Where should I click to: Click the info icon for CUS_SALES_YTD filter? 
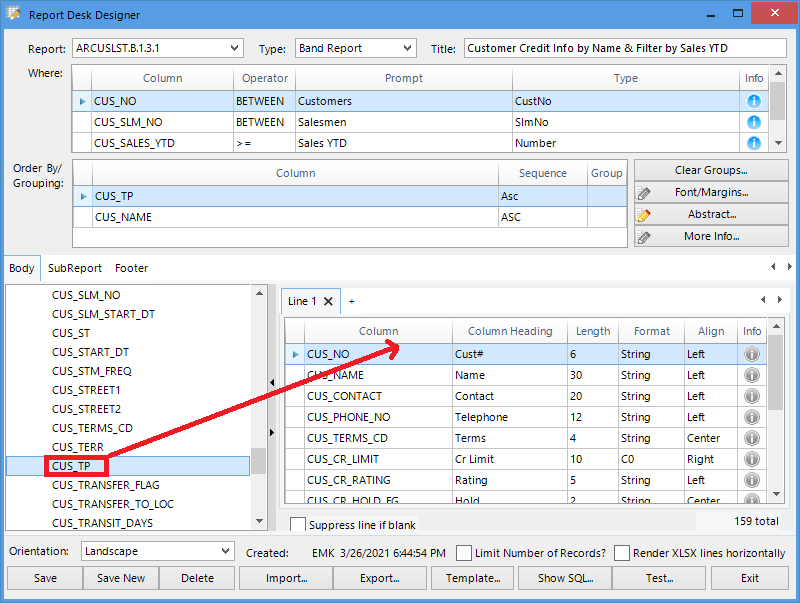pyautogui.click(x=753, y=143)
